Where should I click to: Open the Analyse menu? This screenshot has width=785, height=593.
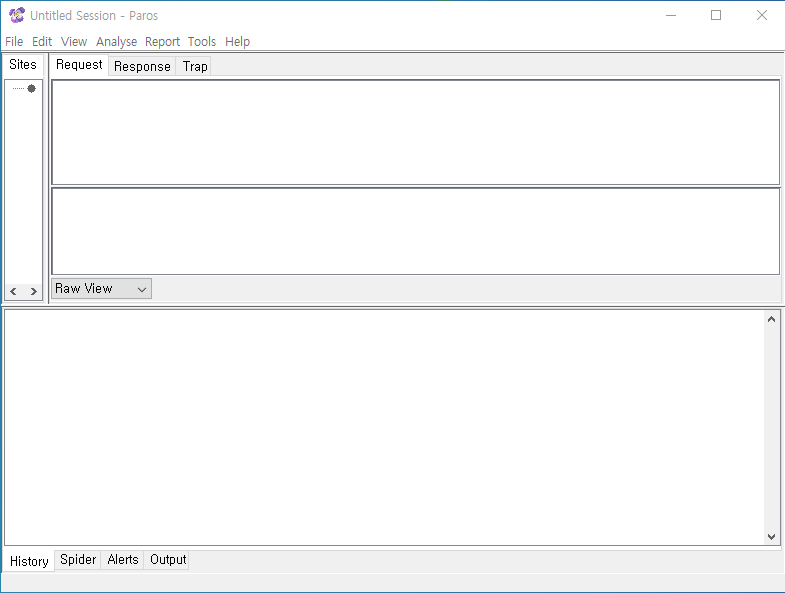pos(116,42)
